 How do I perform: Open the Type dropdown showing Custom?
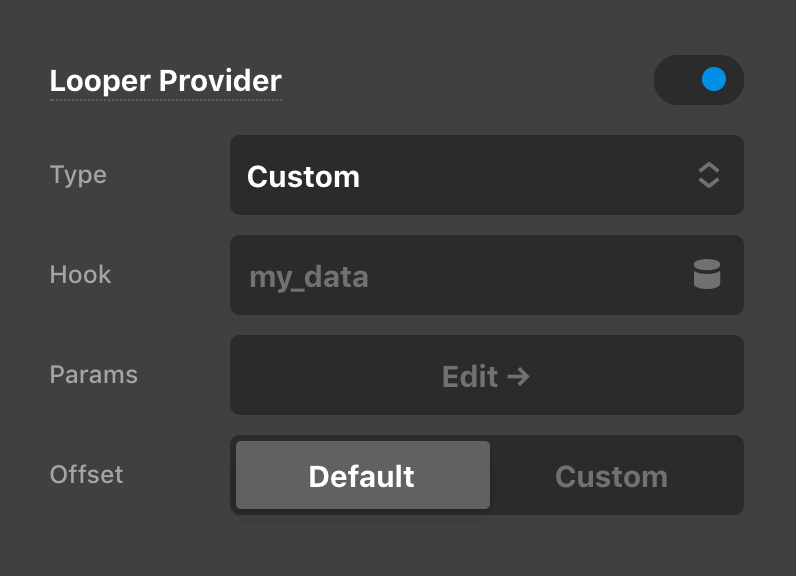[x=486, y=175]
